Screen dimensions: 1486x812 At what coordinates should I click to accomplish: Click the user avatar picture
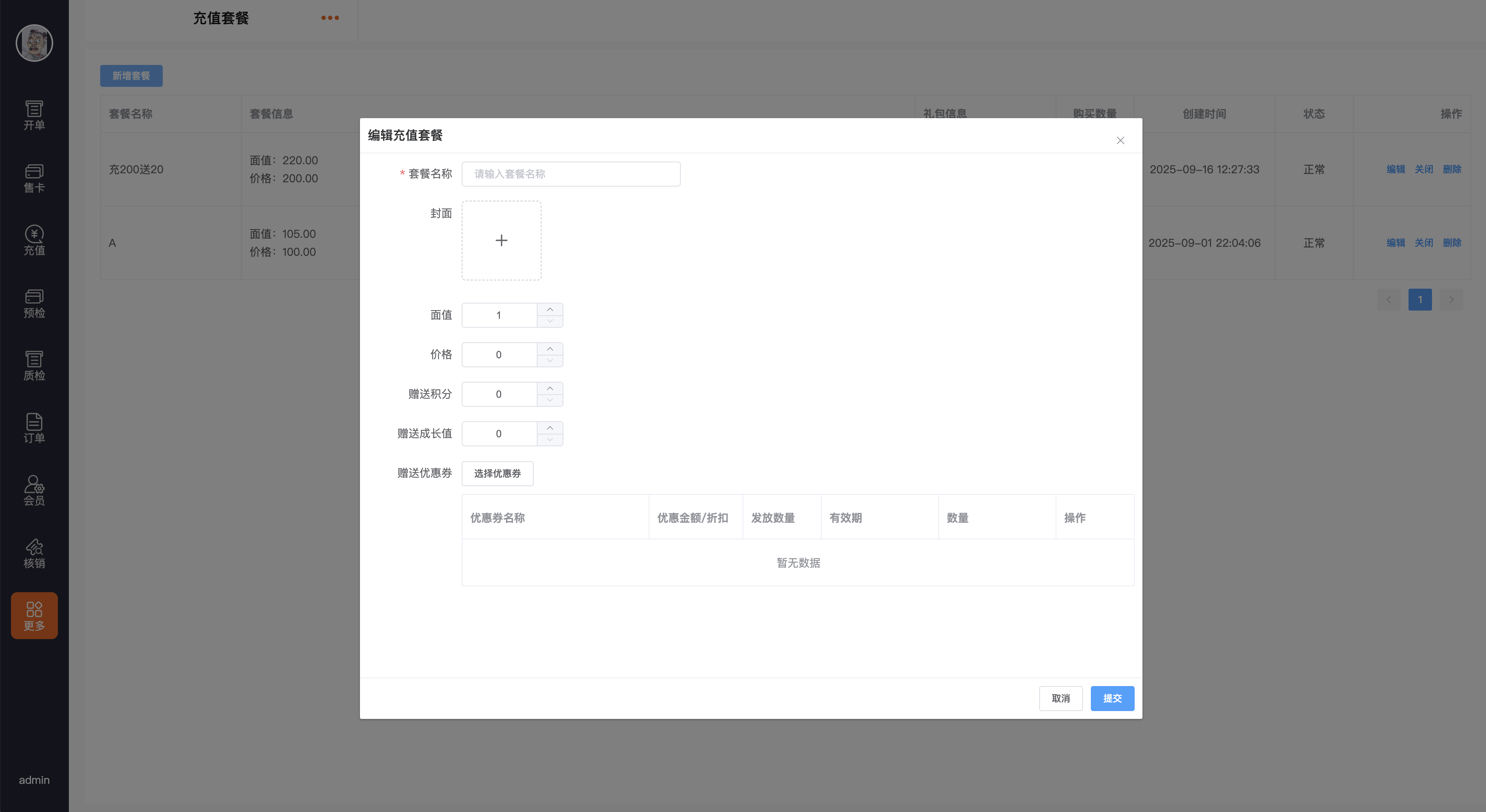tap(34, 43)
